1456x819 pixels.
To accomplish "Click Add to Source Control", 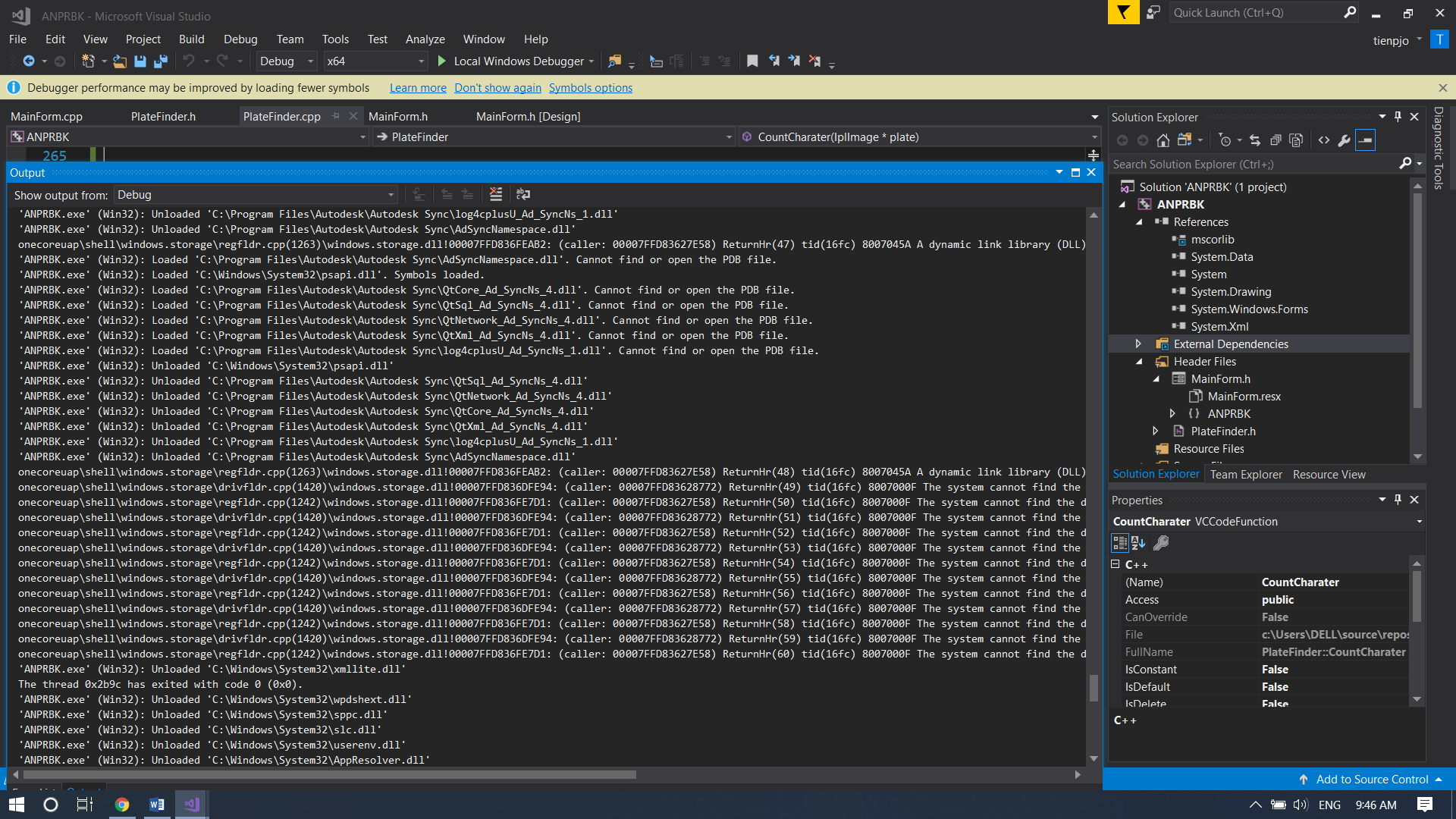I will tap(1372, 780).
